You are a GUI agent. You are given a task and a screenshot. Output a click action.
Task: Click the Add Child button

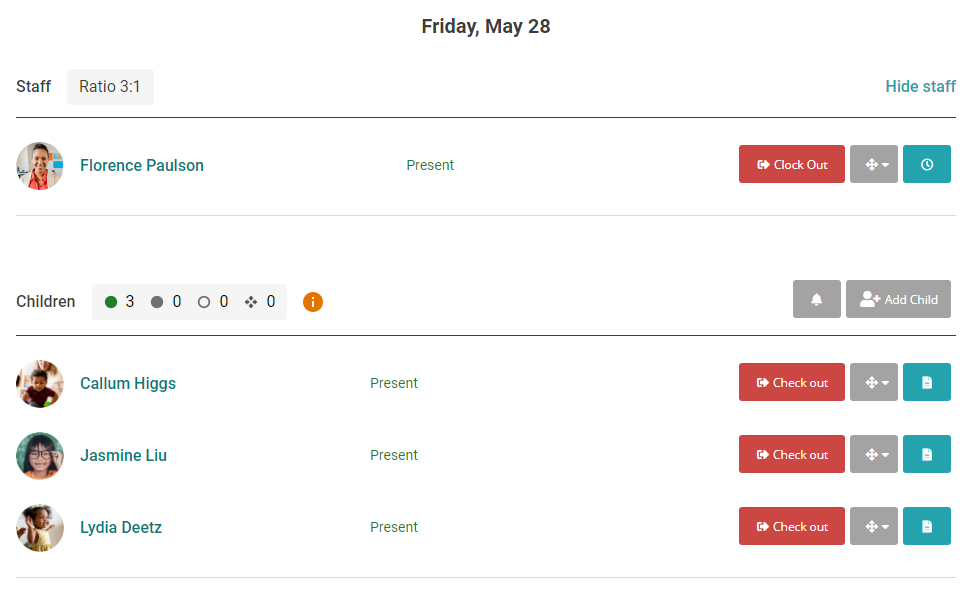[x=898, y=299]
